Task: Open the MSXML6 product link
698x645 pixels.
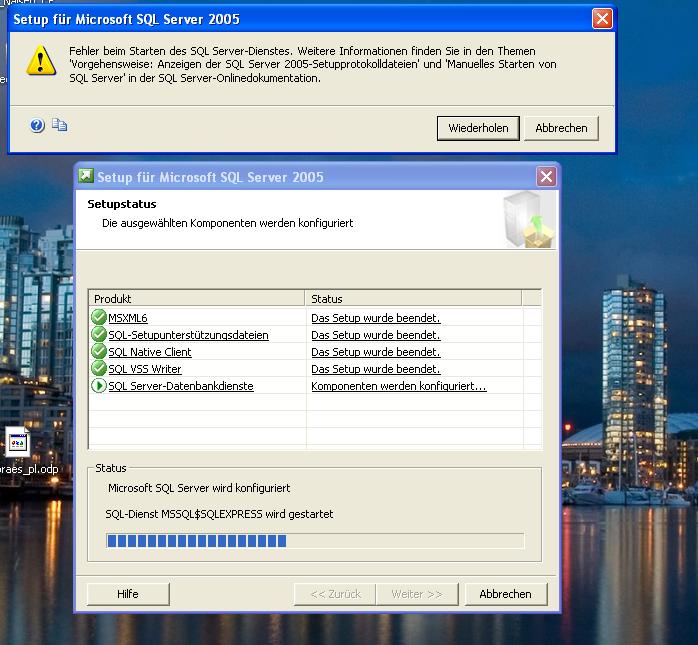Action: click(x=128, y=318)
